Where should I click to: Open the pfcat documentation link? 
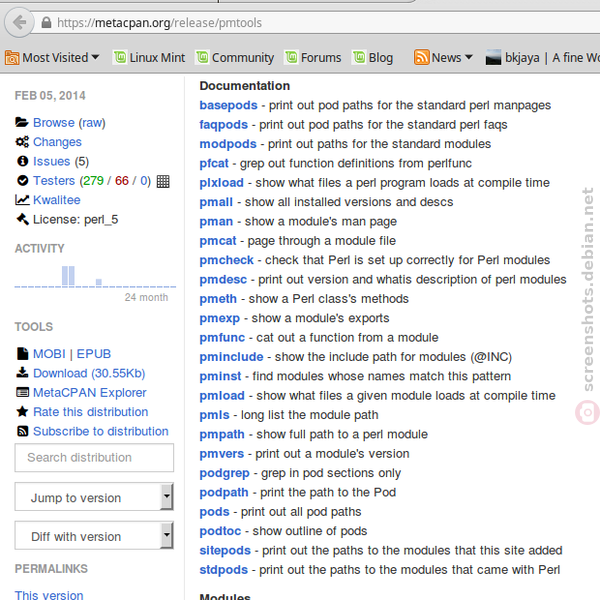click(x=214, y=163)
